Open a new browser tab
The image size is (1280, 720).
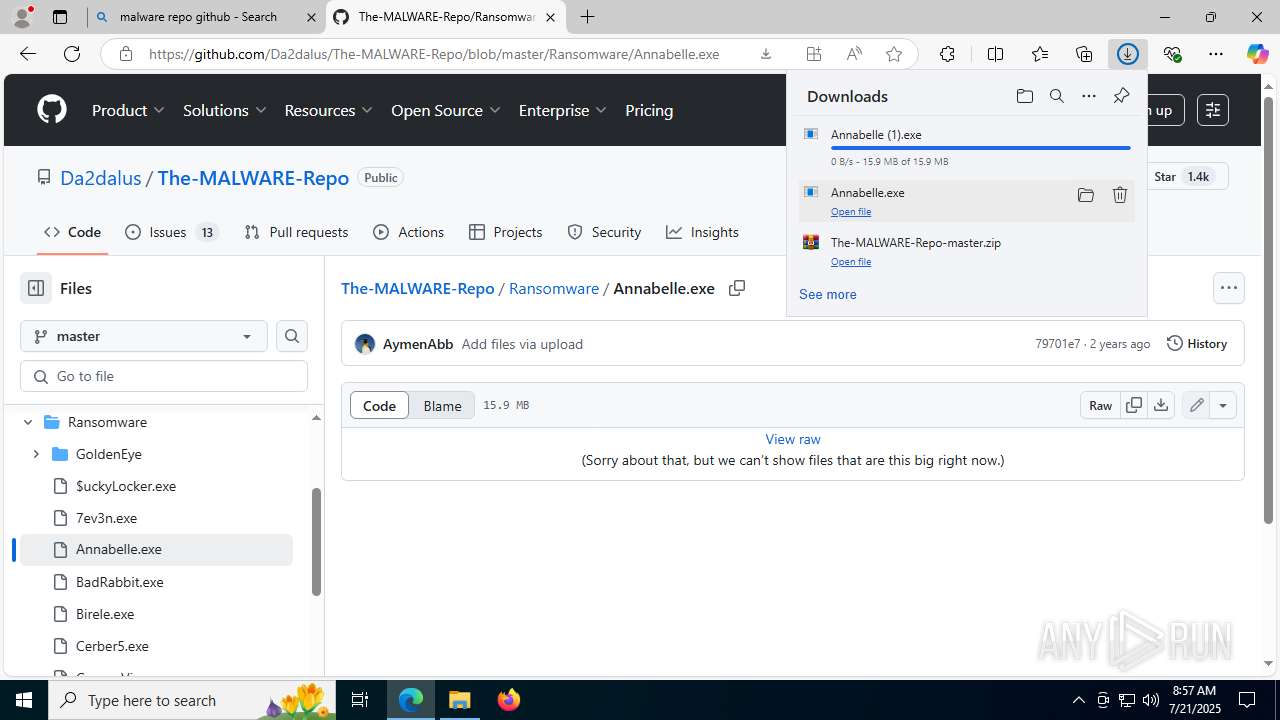(x=588, y=17)
